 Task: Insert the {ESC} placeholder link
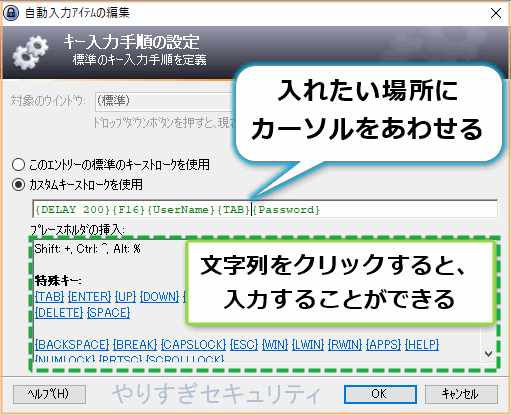point(244,344)
